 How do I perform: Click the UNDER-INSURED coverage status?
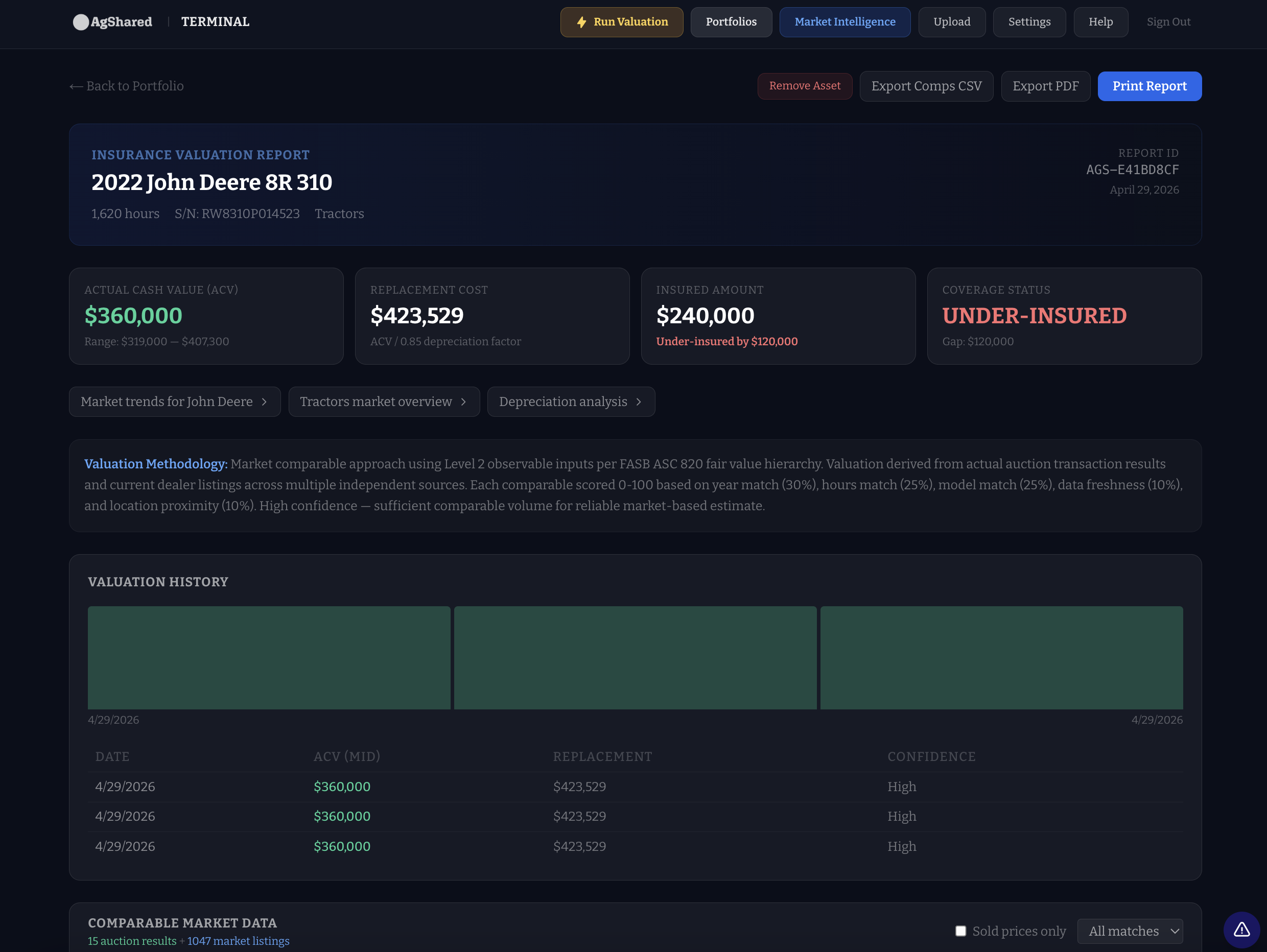[1035, 316]
